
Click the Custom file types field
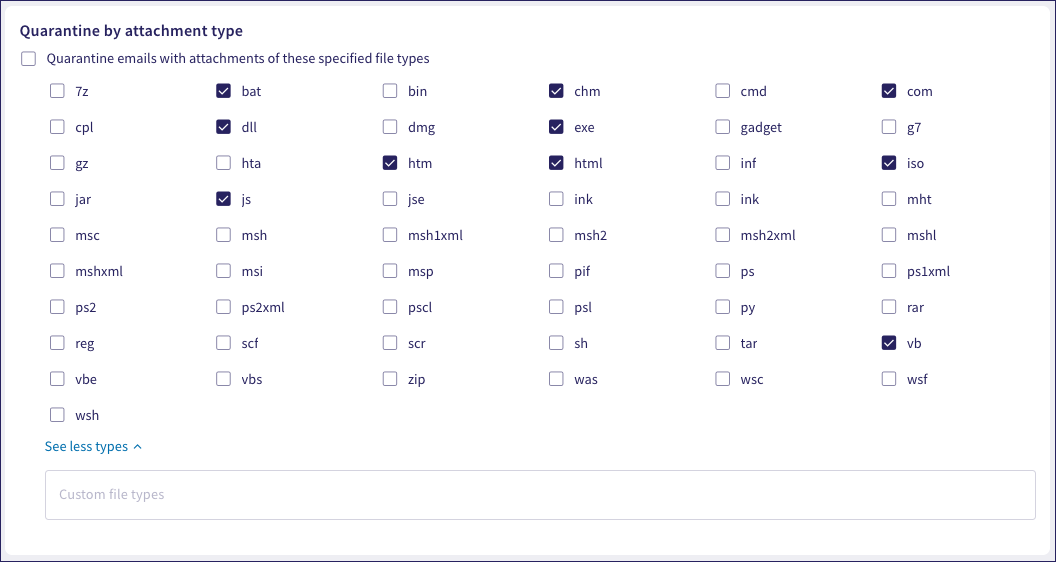tap(540, 495)
